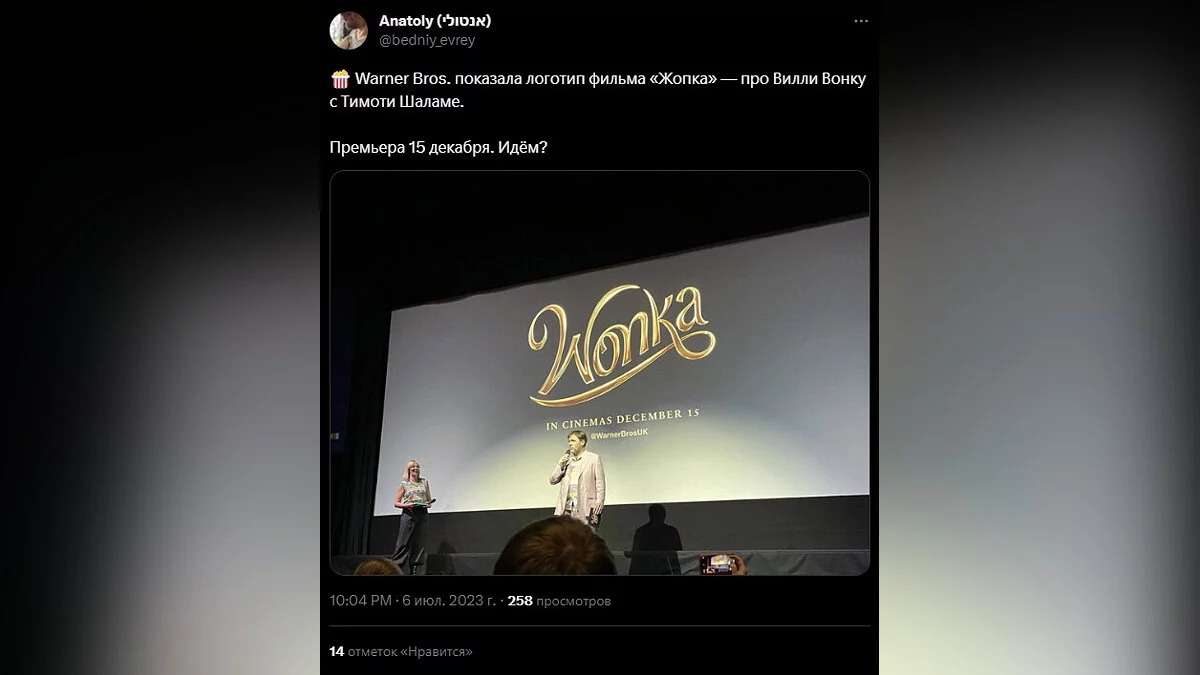Open Anatoly's profile avatar
The height and width of the screenshot is (675, 1200).
point(348,31)
